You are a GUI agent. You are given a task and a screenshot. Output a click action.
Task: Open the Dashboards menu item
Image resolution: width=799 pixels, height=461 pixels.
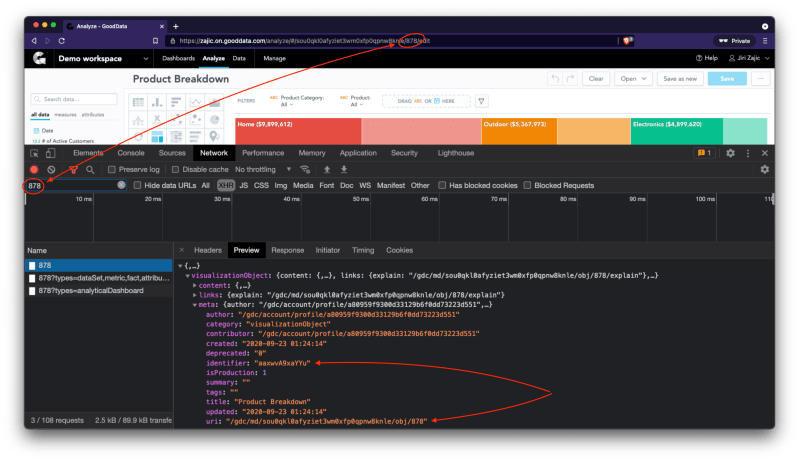178,58
